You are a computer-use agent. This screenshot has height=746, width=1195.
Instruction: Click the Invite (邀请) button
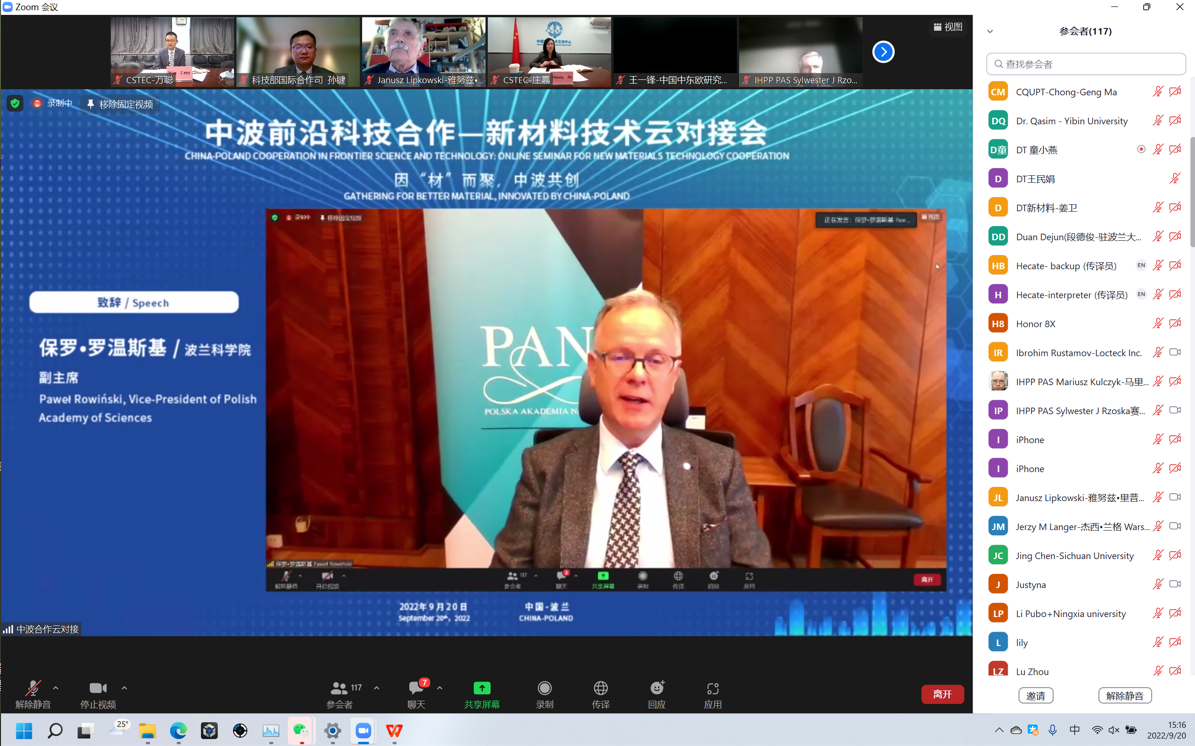click(x=1036, y=695)
